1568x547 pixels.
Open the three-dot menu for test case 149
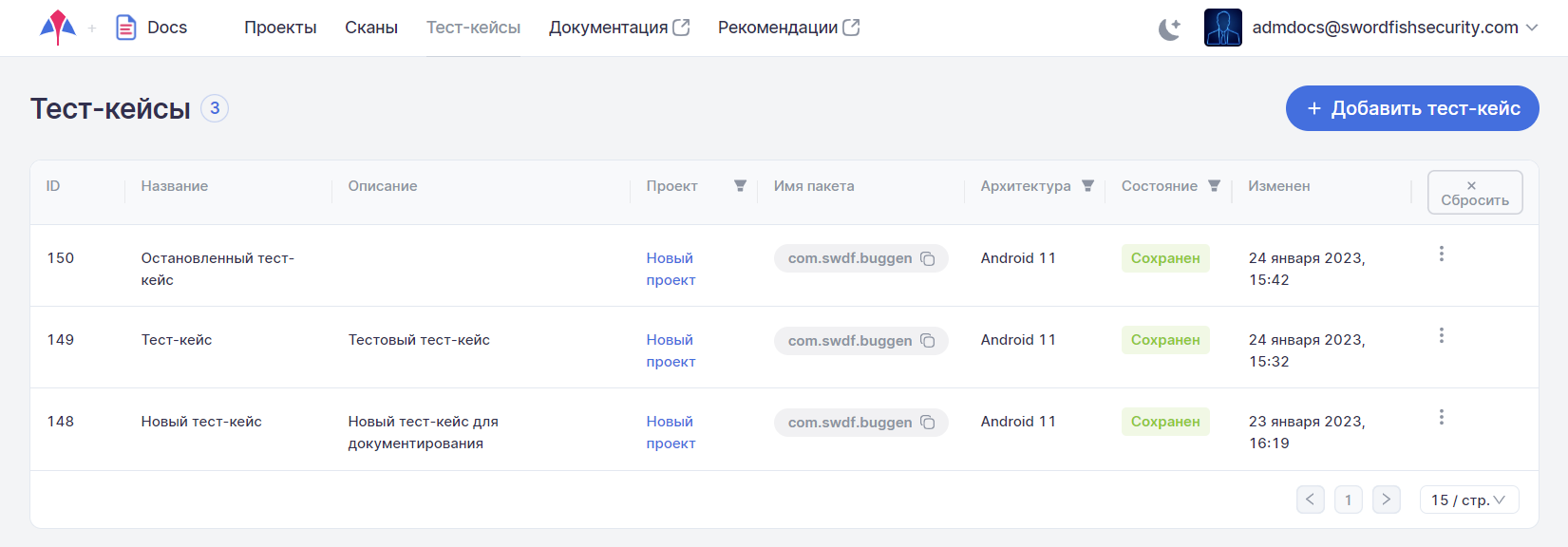point(1441,335)
